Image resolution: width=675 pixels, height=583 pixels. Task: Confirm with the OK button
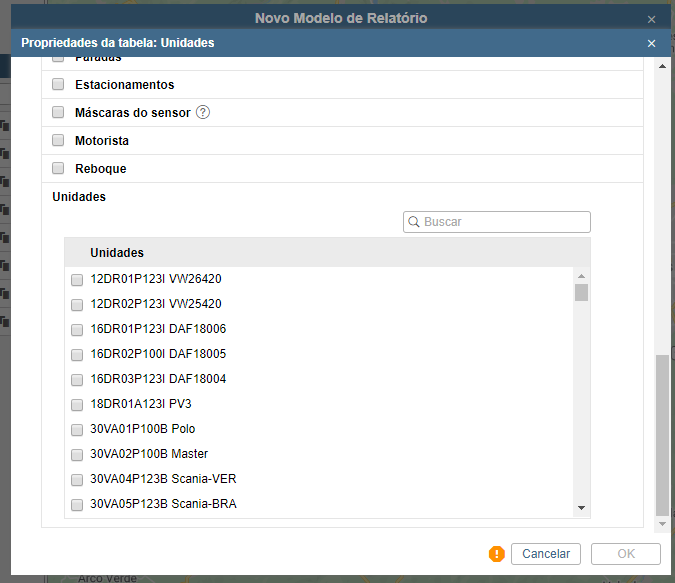point(625,554)
